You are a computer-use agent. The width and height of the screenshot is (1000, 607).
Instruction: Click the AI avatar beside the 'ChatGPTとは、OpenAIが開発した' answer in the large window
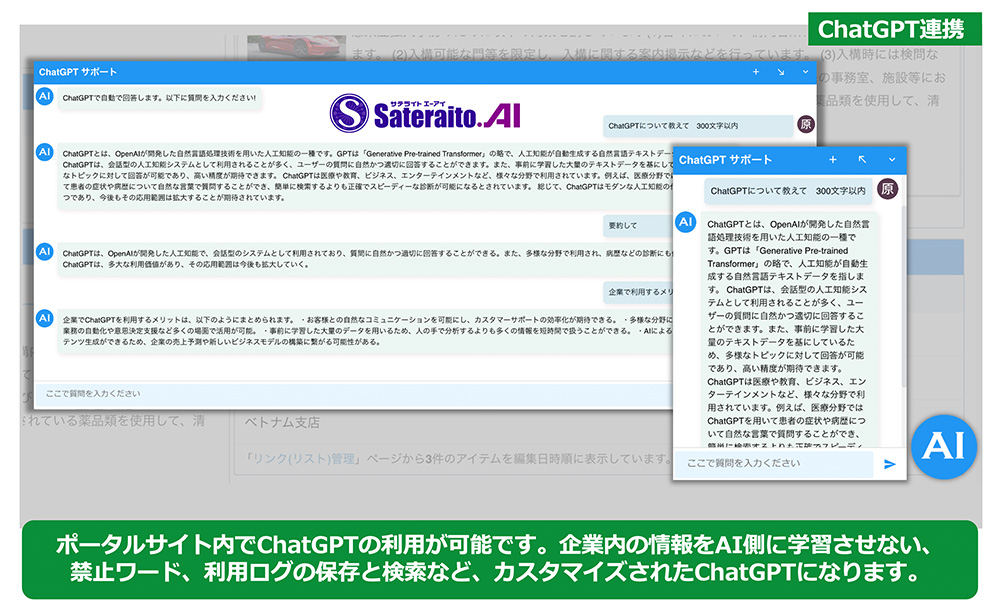click(44, 152)
